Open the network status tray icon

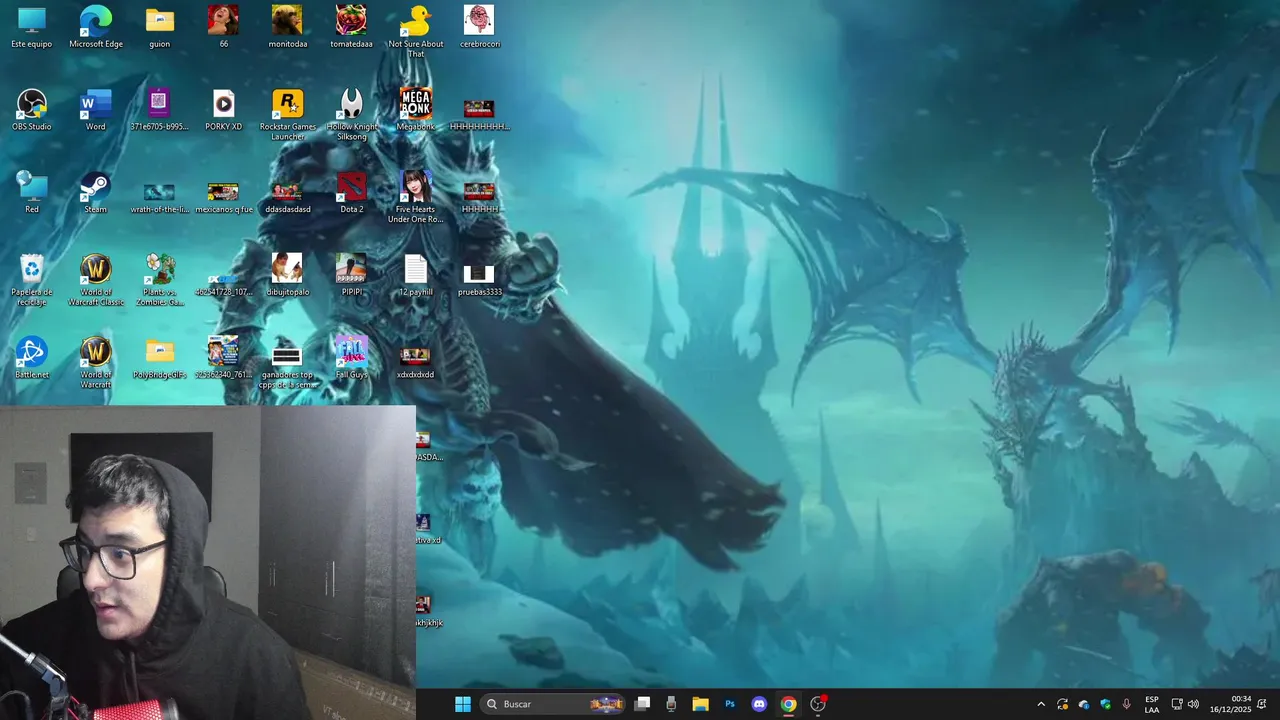pos(1177,704)
